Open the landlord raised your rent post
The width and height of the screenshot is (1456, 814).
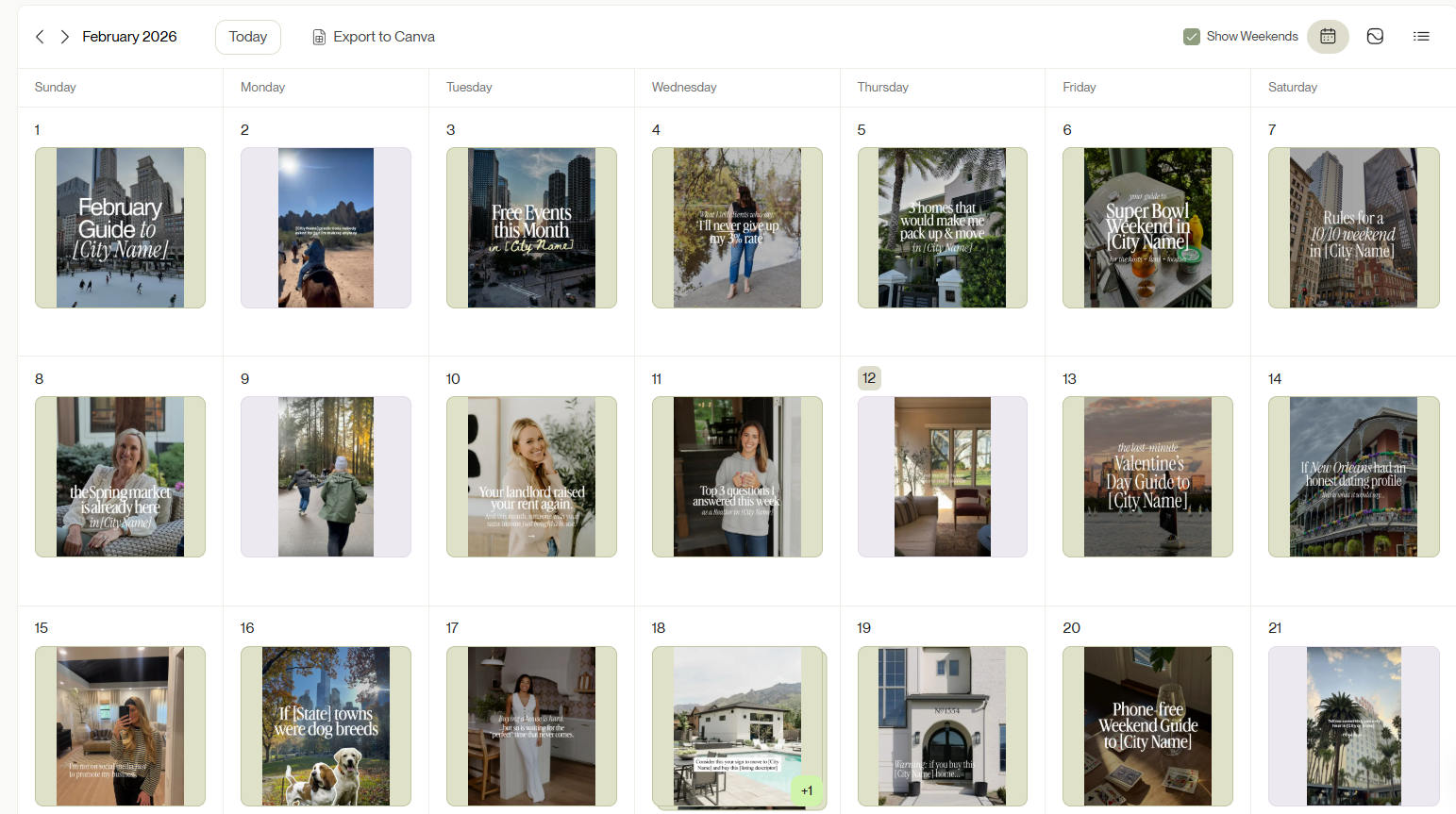tap(531, 476)
